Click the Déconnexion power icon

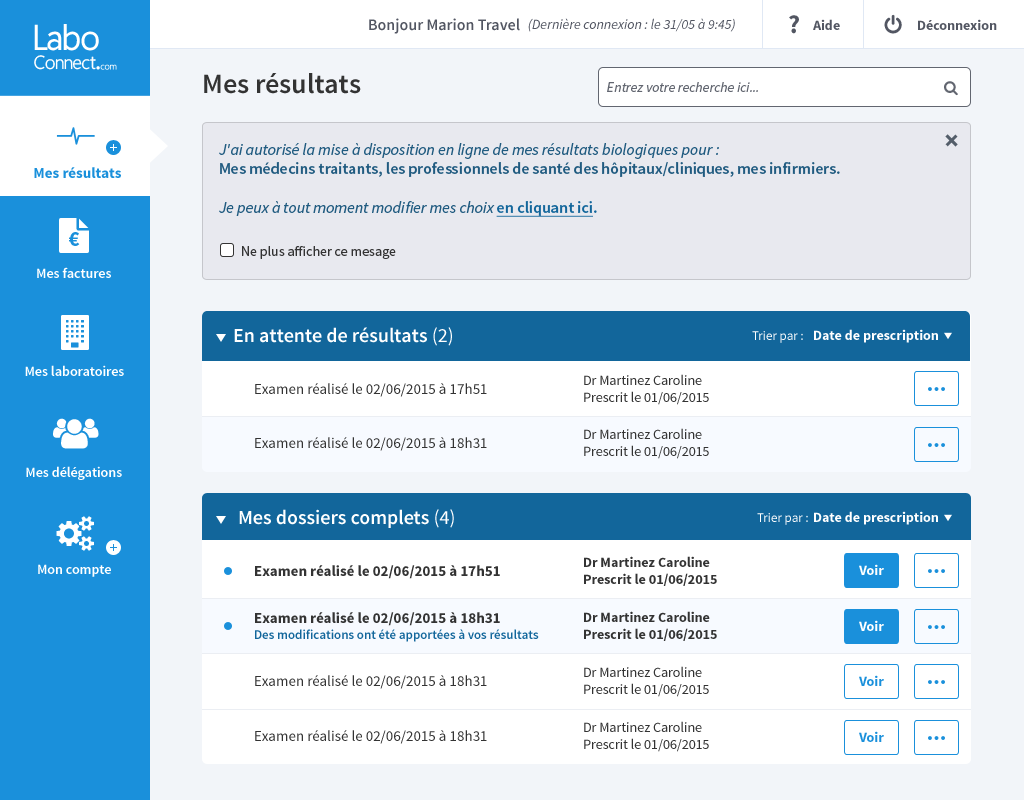[x=893, y=25]
